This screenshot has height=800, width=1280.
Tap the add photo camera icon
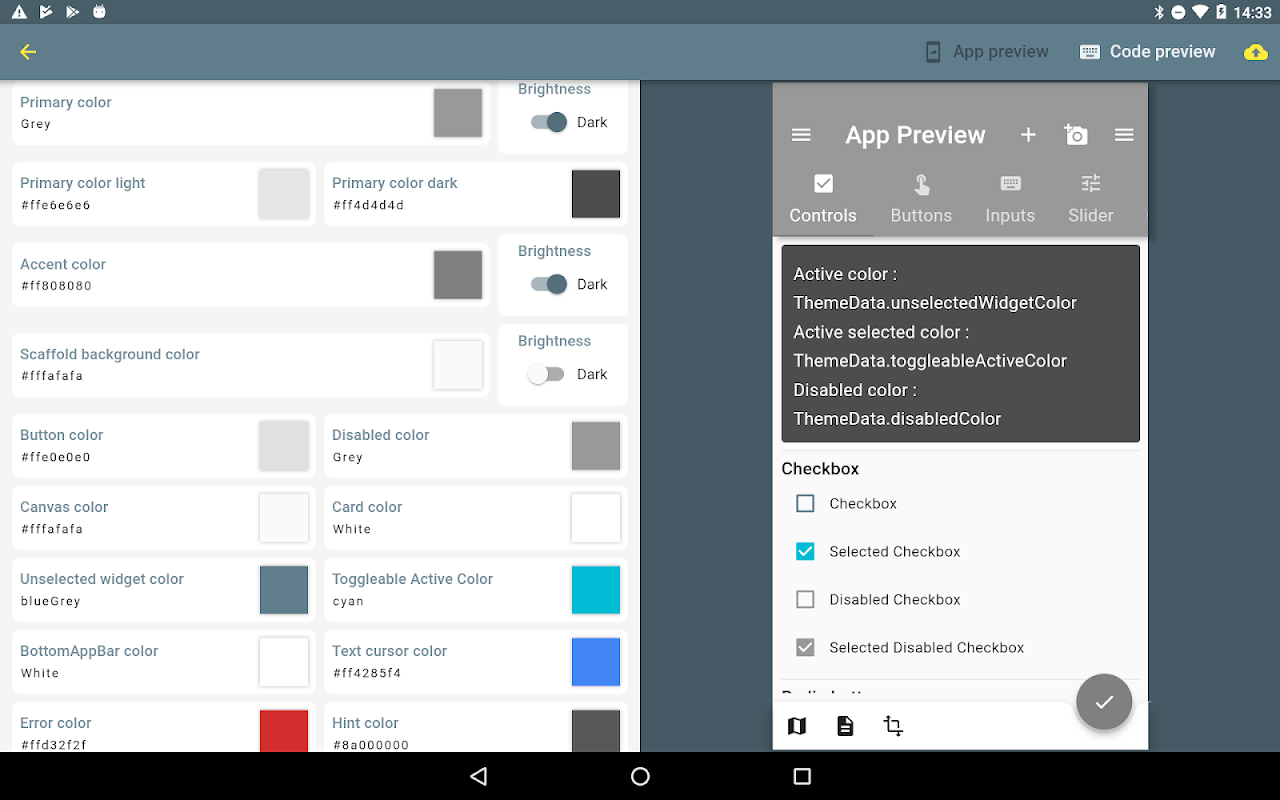tap(1076, 135)
